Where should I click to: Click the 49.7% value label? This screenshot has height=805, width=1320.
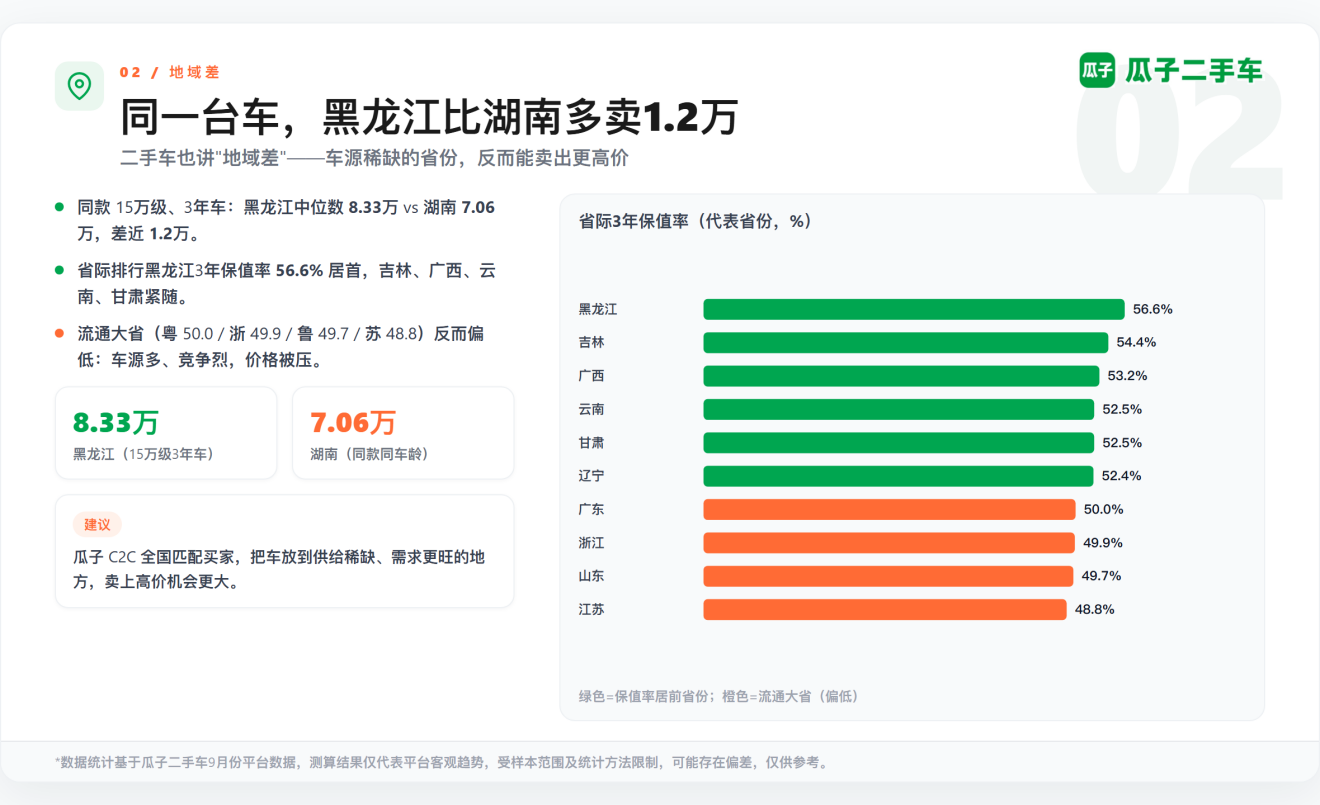coord(1102,576)
